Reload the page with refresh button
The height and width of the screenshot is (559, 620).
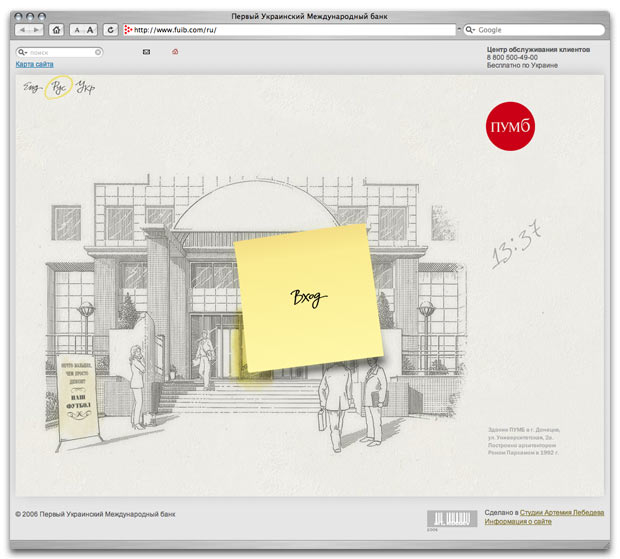coord(110,30)
